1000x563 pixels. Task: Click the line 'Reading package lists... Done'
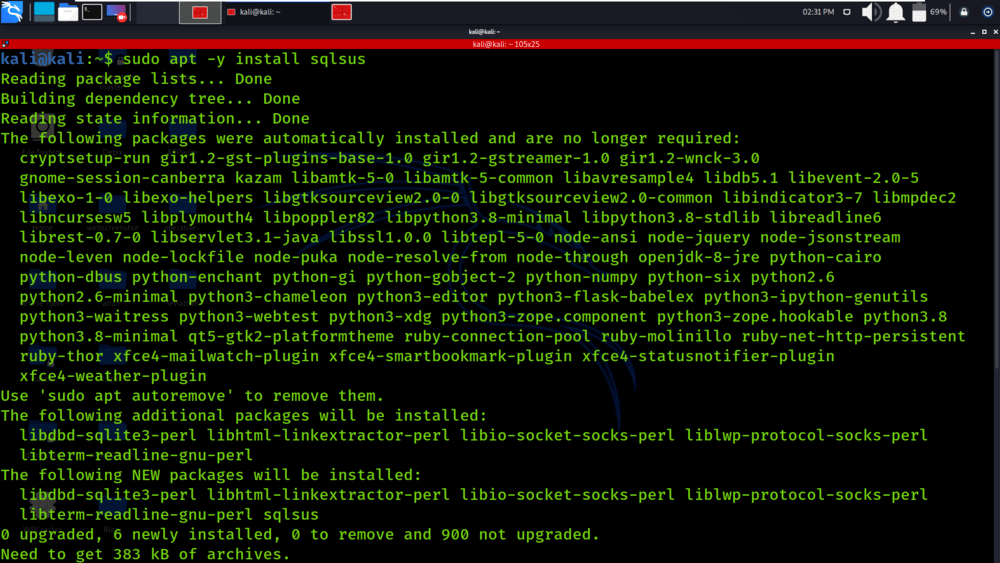click(136, 79)
